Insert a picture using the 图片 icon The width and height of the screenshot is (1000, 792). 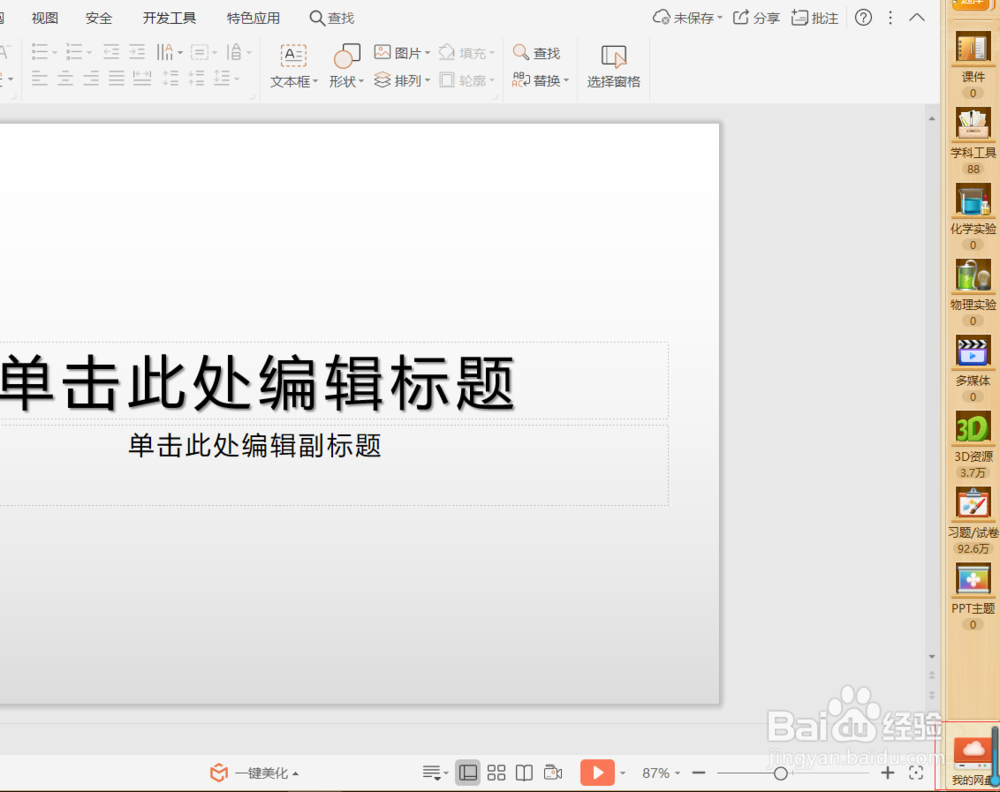pyautogui.click(x=397, y=52)
